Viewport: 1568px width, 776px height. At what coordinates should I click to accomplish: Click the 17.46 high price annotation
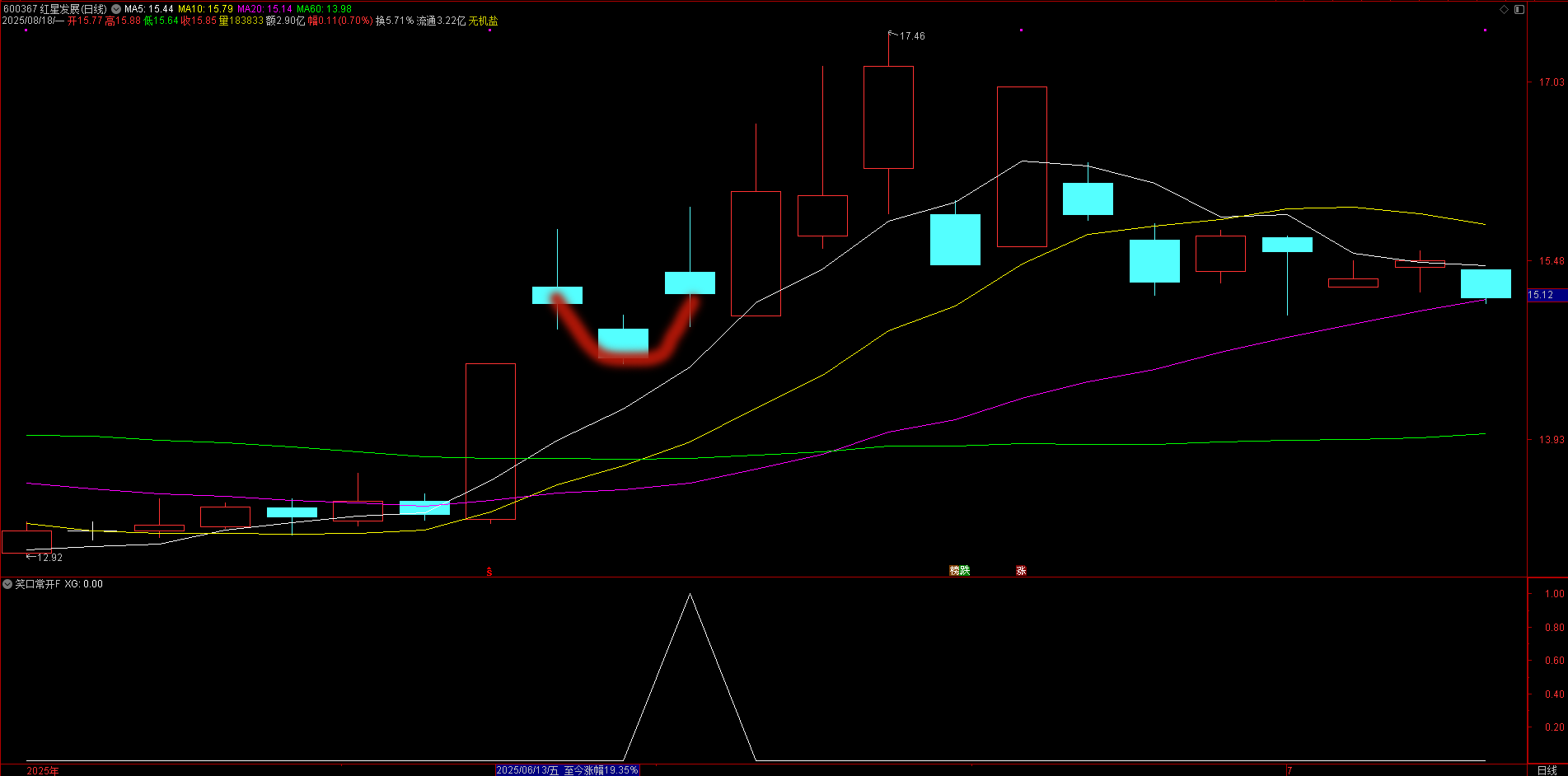911,36
